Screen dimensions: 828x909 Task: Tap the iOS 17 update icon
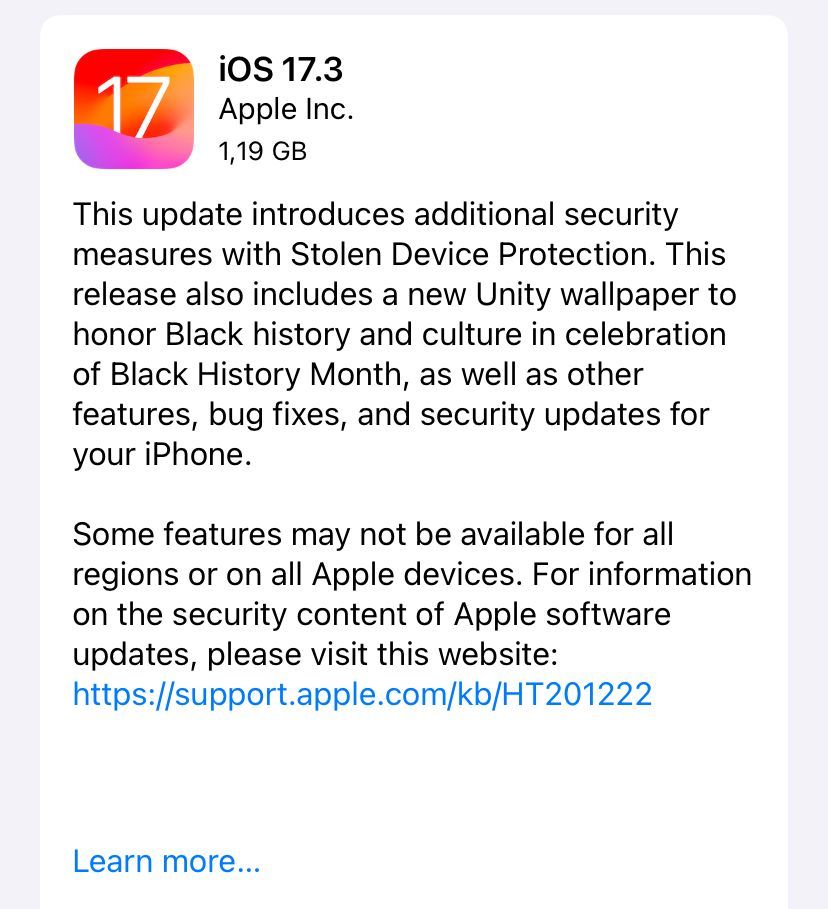point(134,109)
